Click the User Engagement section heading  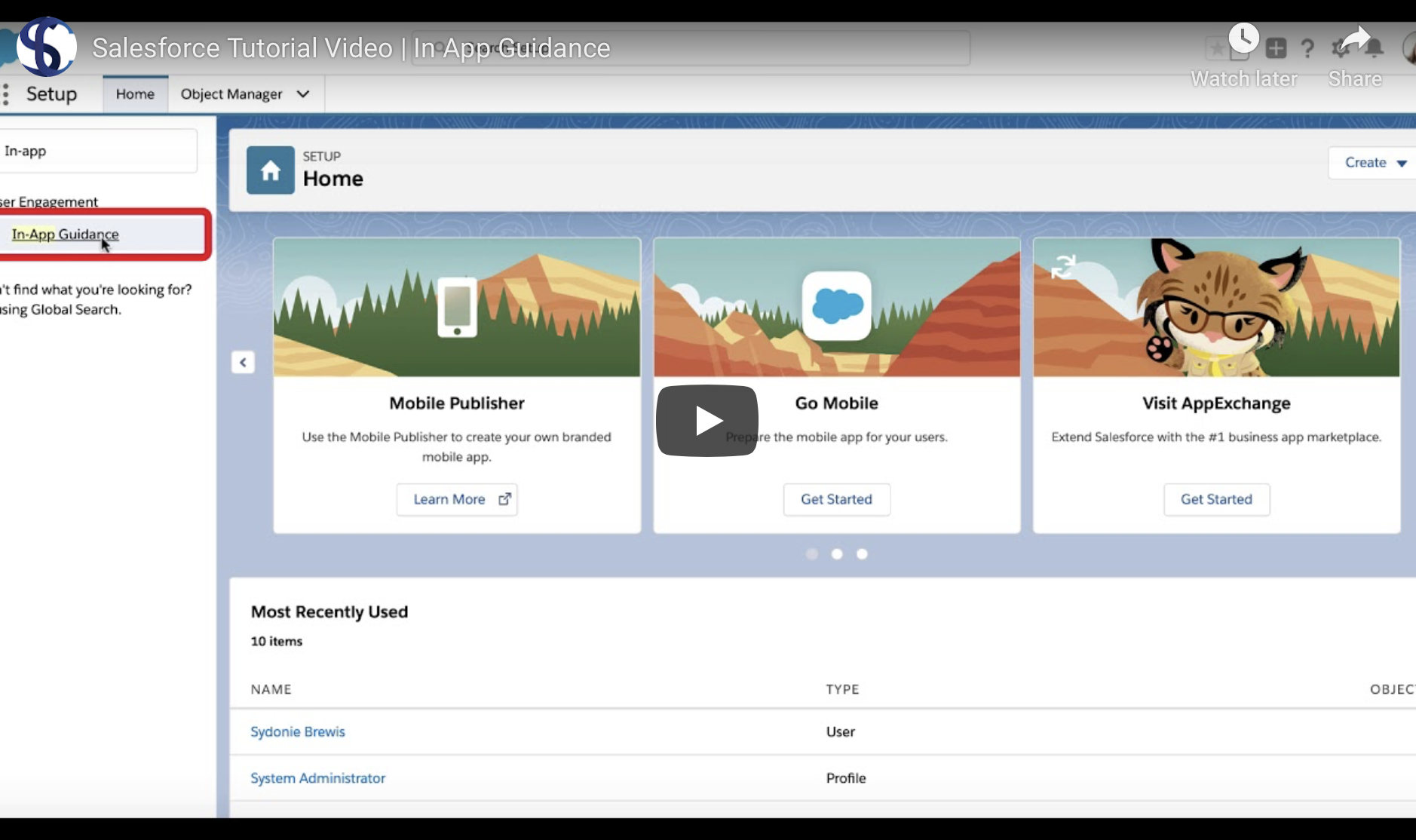tap(49, 202)
